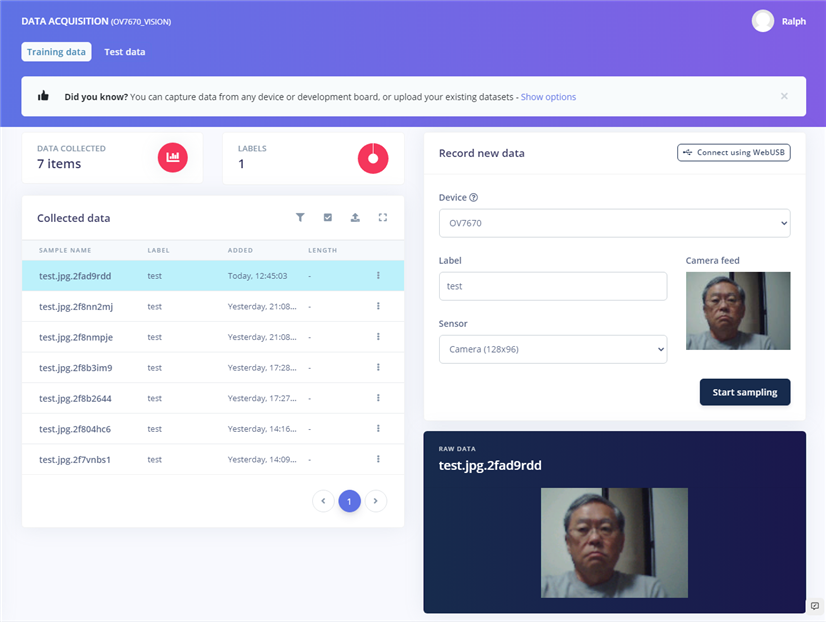Click Connect using WebUSB button
The height and width of the screenshot is (622, 826).
(734, 153)
